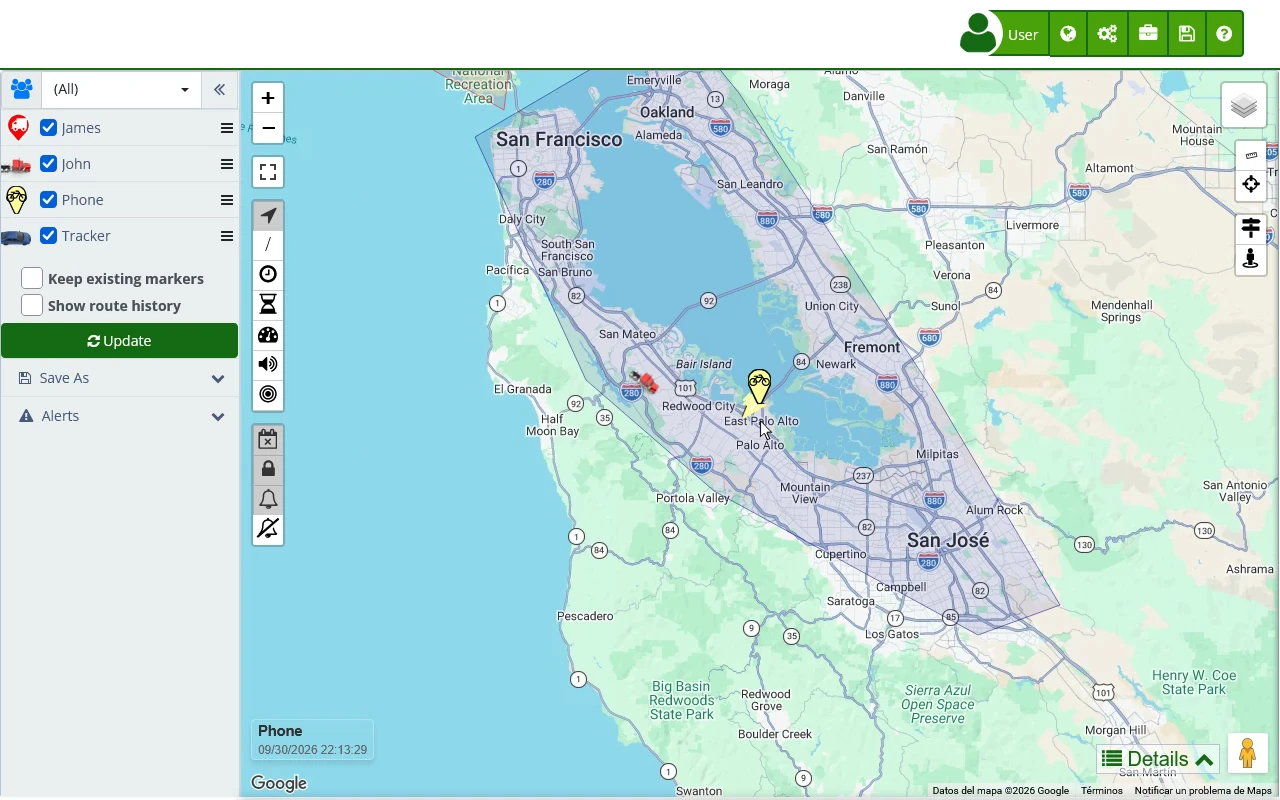This screenshot has width=1280, height=800.
Task: Click the speaker sound icon
Action: (x=268, y=365)
